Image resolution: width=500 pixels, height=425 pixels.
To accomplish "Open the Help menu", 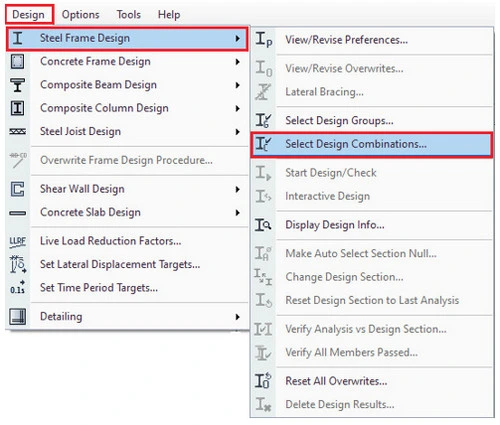I will point(169,15).
